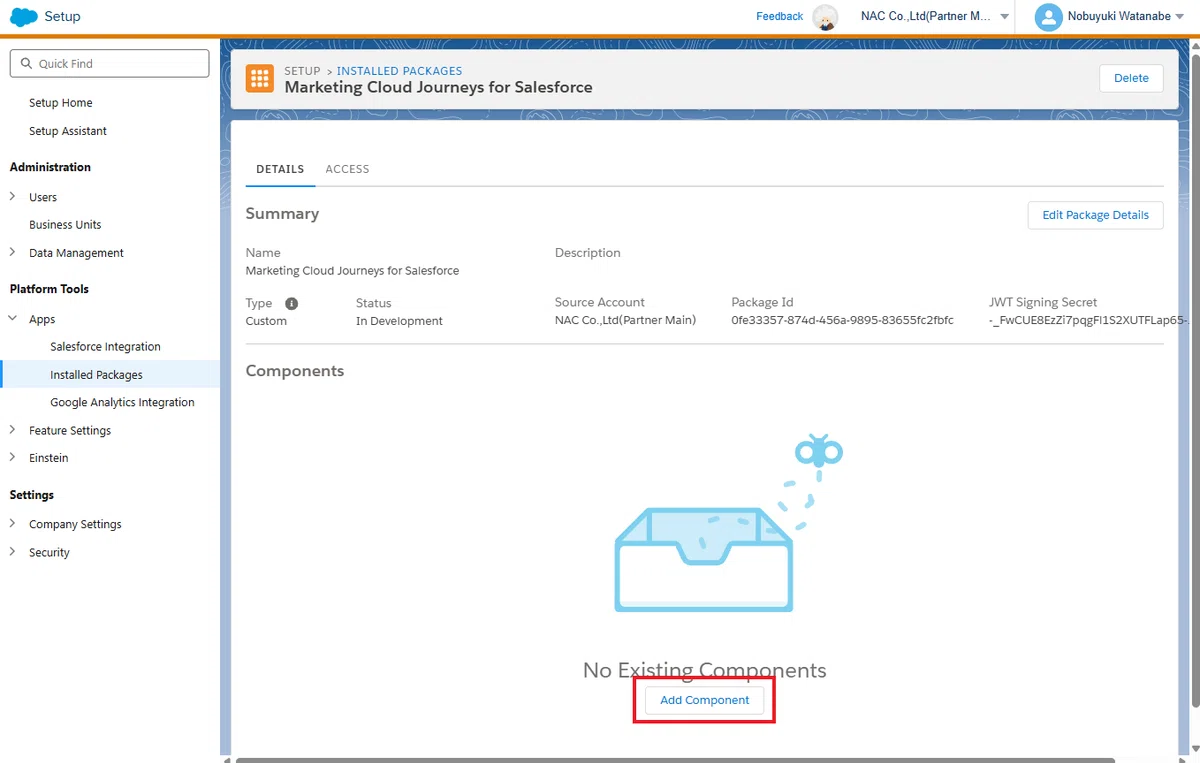This screenshot has width=1200, height=763.
Task: Switch to the DETAILS tab
Action: click(x=280, y=169)
